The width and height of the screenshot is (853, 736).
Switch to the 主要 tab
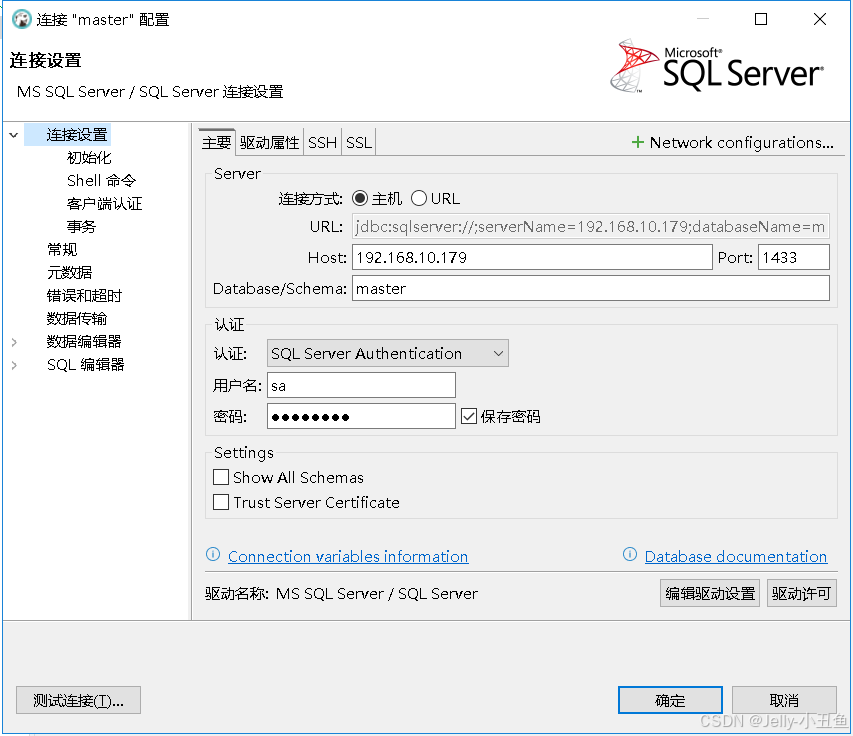217,143
